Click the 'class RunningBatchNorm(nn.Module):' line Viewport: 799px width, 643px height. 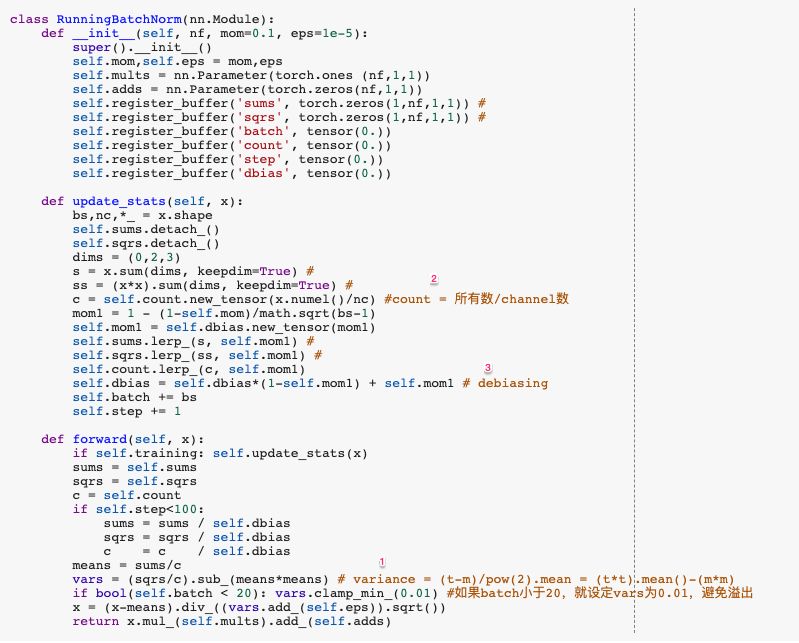point(142,19)
